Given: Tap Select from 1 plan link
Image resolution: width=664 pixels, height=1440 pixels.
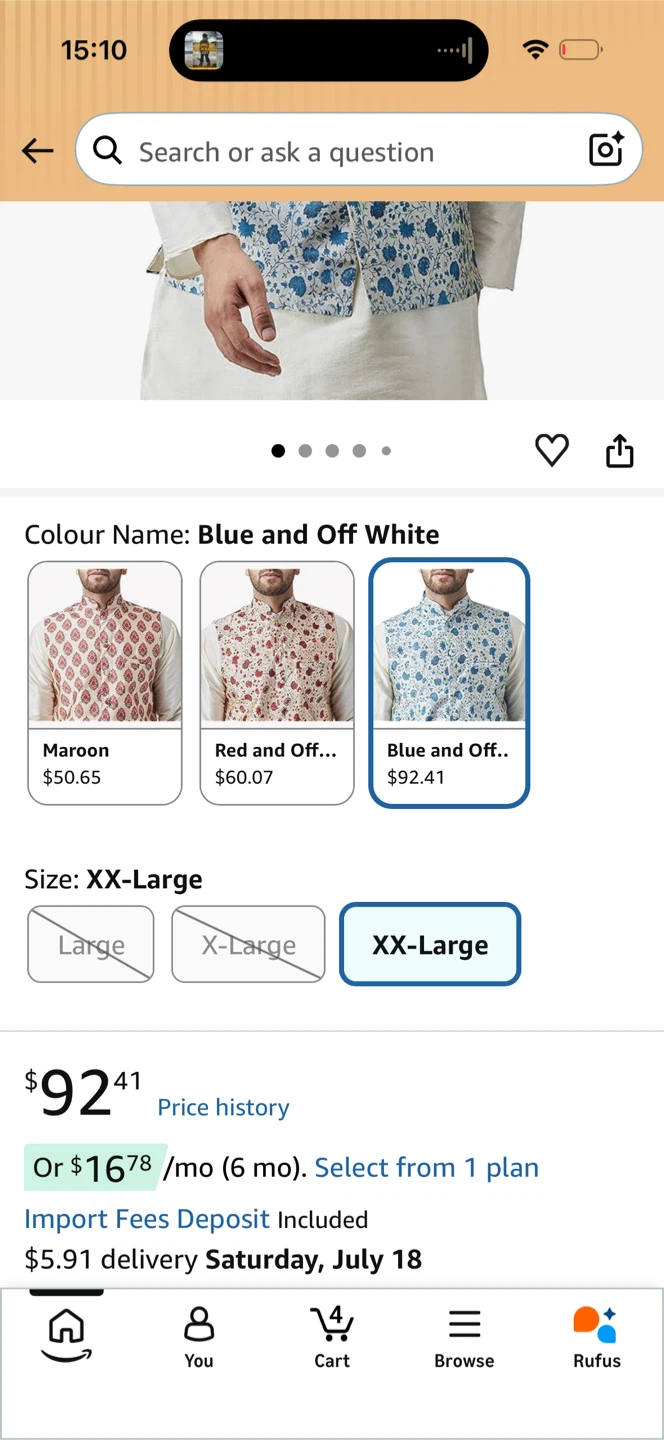Looking at the screenshot, I should [427, 1167].
